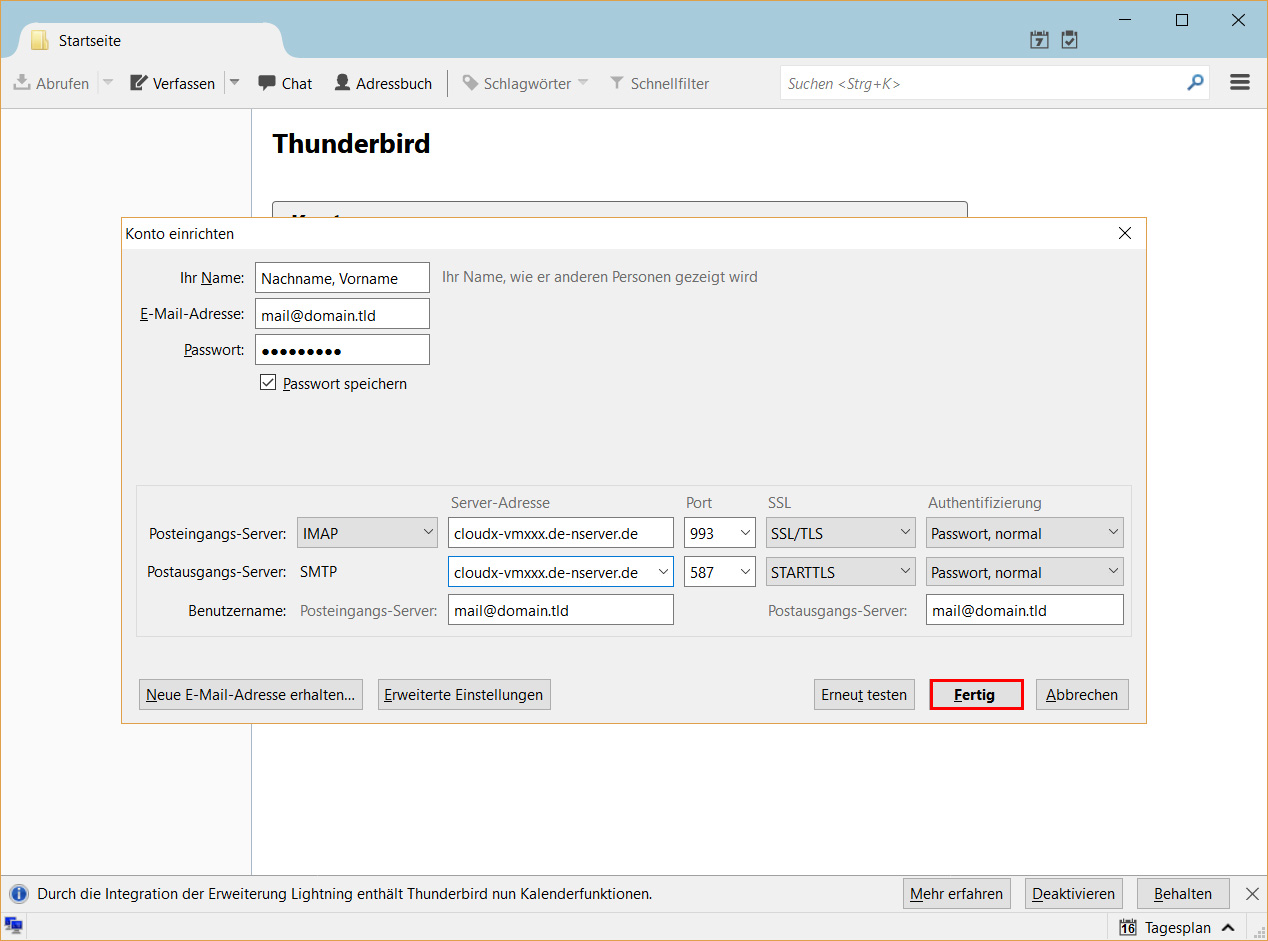
Task: Open the Lightning calendar icon
Action: tap(1039, 39)
